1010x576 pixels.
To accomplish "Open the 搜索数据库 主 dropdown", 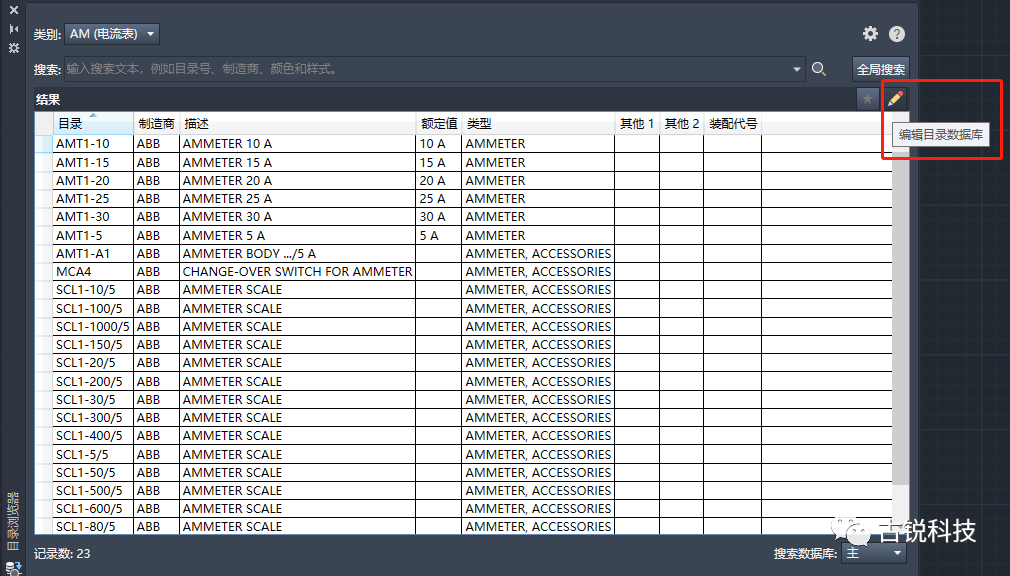I will coord(873,553).
